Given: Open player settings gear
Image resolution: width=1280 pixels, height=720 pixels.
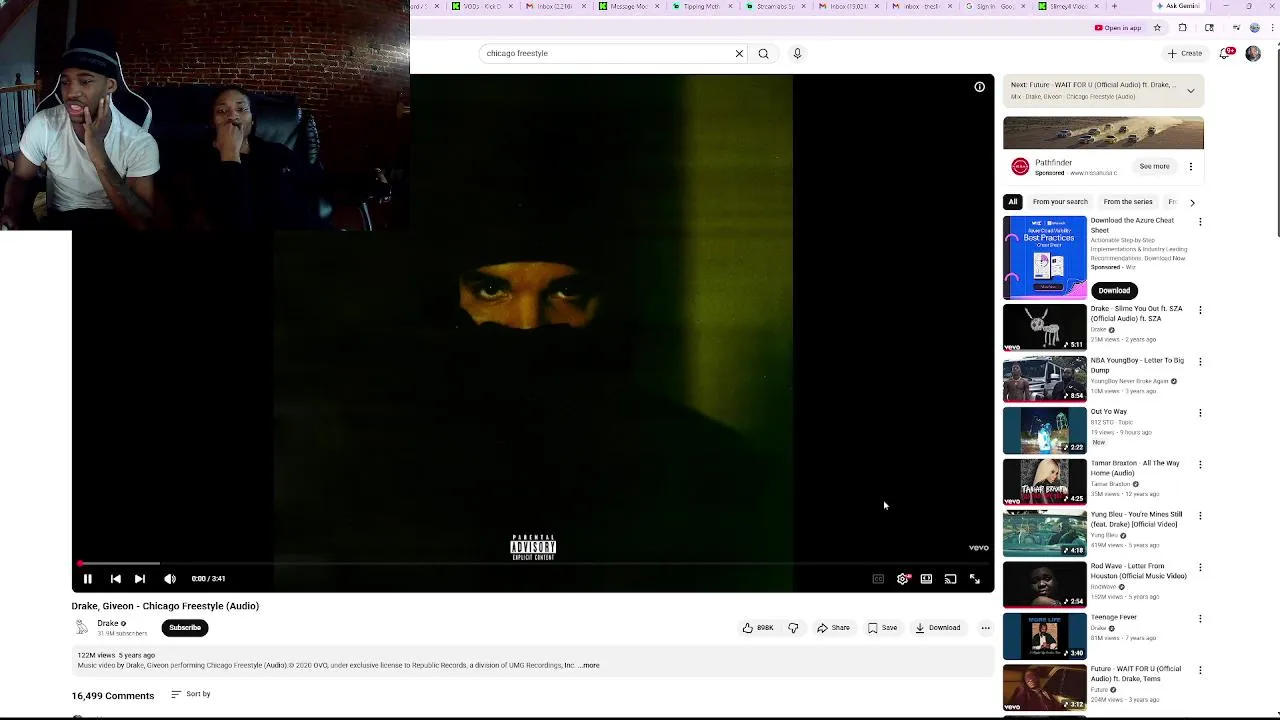Looking at the screenshot, I should 903,579.
